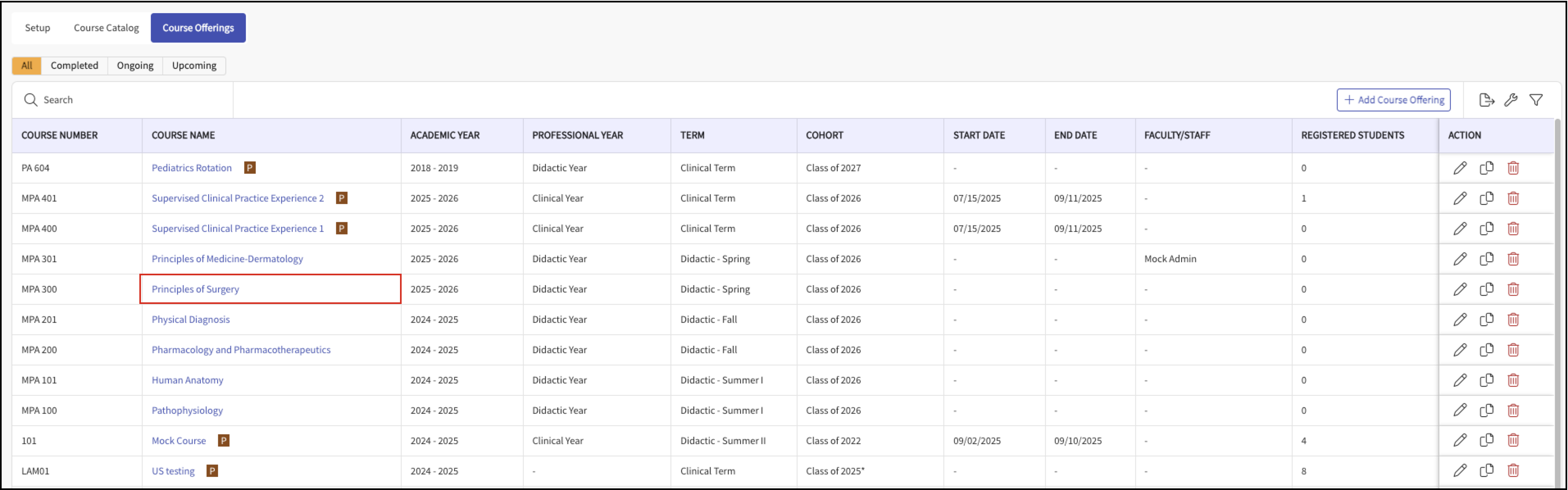Edit the Pathophysiology offering row
1568x490 pixels.
pos(1460,410)
